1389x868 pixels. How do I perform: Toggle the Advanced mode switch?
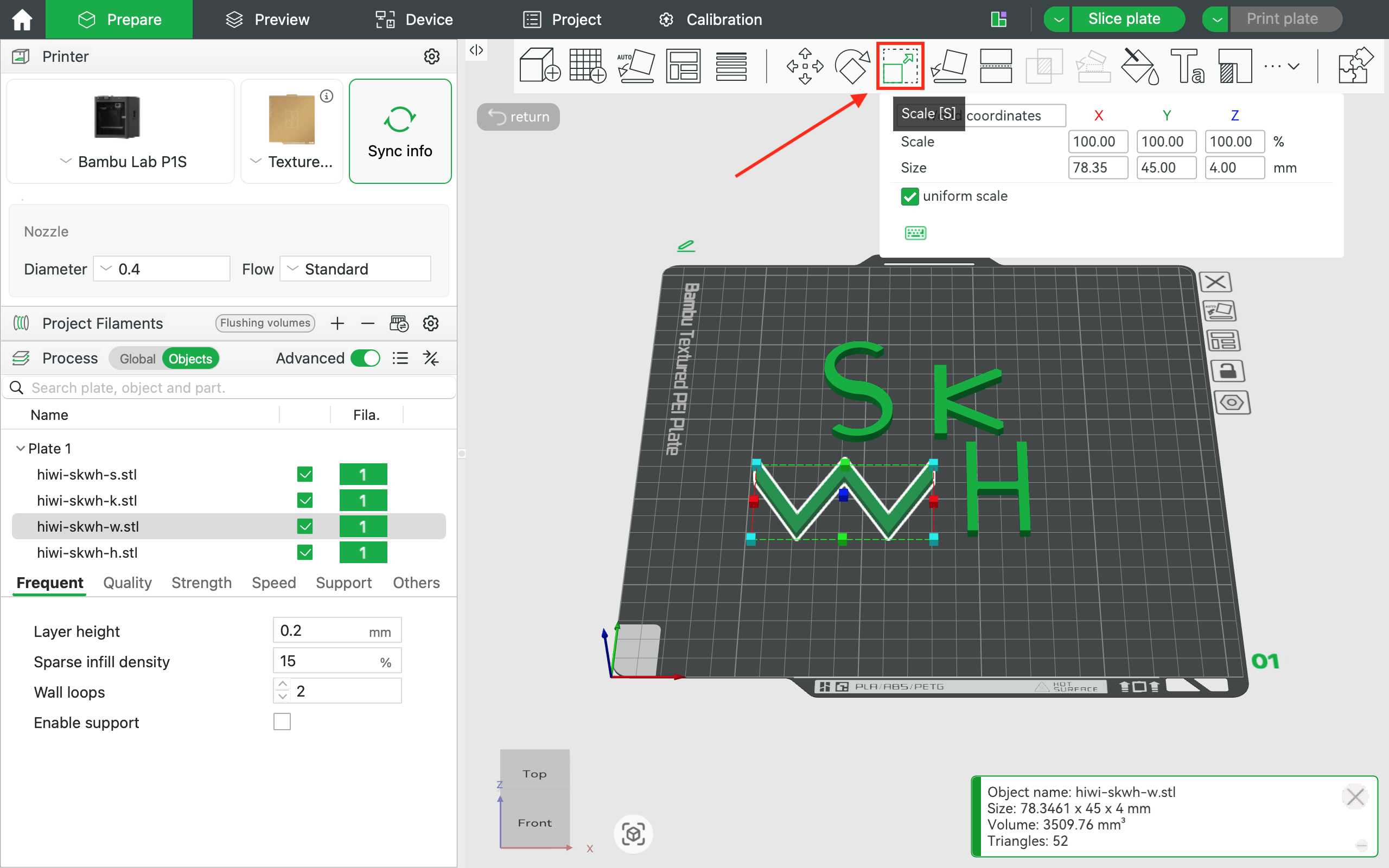[366, 358]
